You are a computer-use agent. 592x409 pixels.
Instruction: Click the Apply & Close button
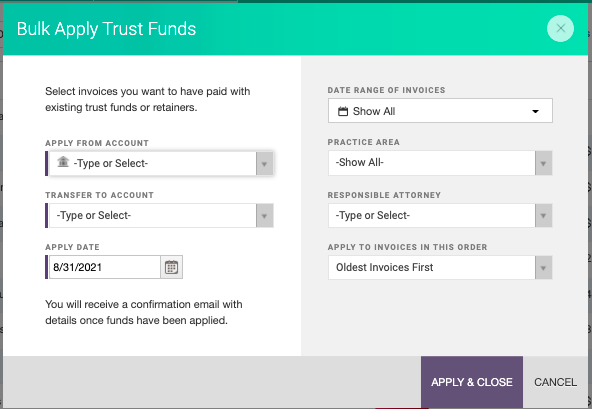coord(472,382)
